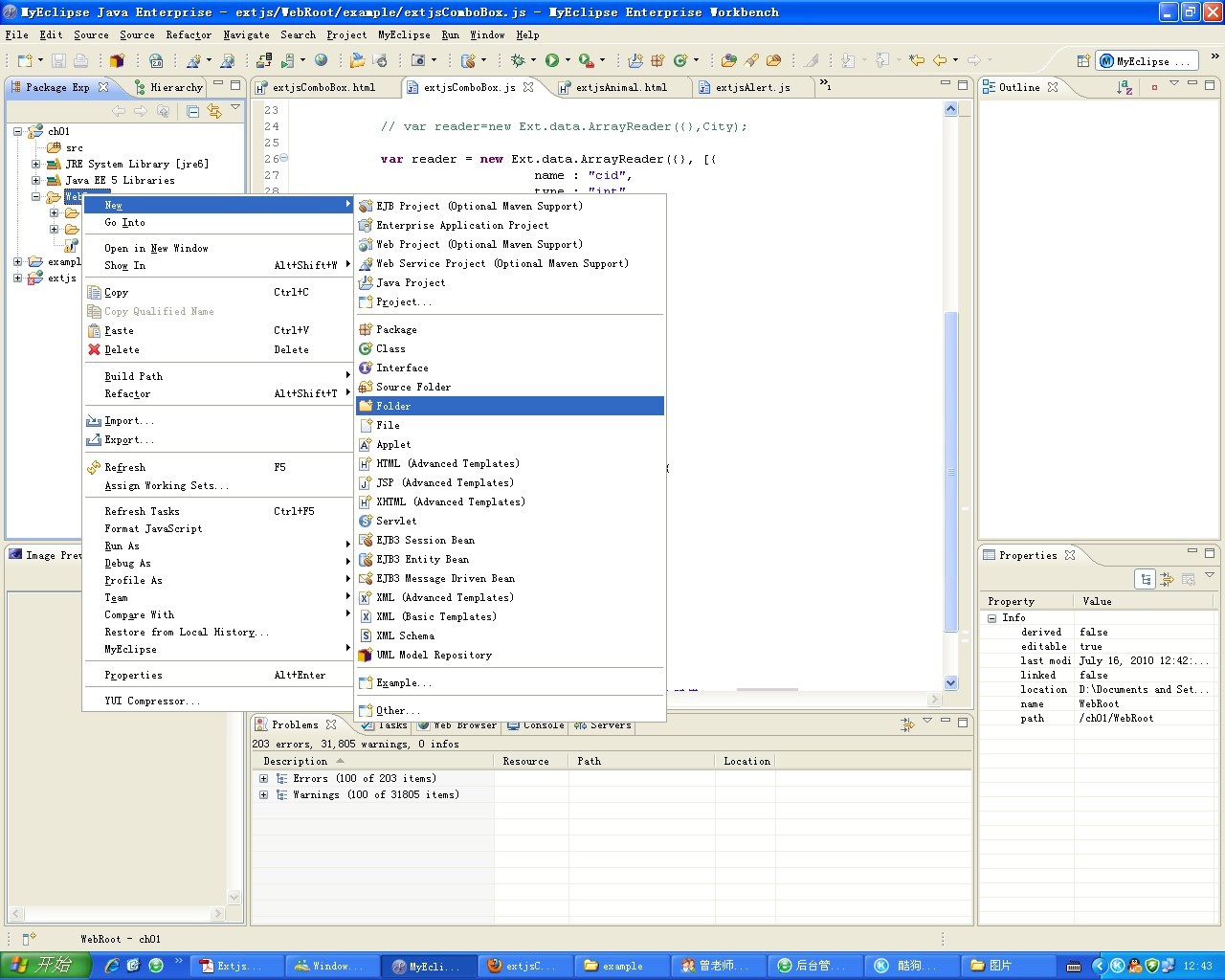Click the Debug bug icon in toolbar
Viewport: 1225px width, 980px height.
point(518,60)
